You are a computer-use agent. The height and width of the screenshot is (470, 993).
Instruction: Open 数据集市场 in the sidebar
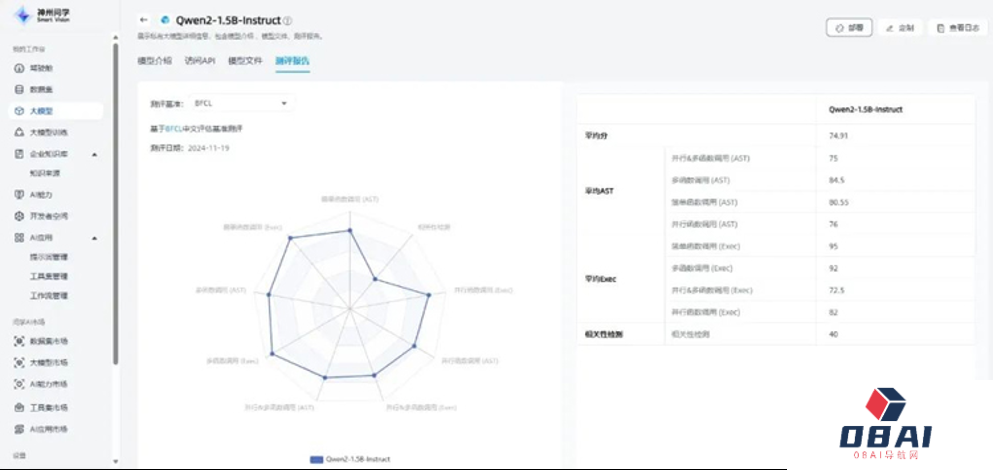tap(48, 341)
